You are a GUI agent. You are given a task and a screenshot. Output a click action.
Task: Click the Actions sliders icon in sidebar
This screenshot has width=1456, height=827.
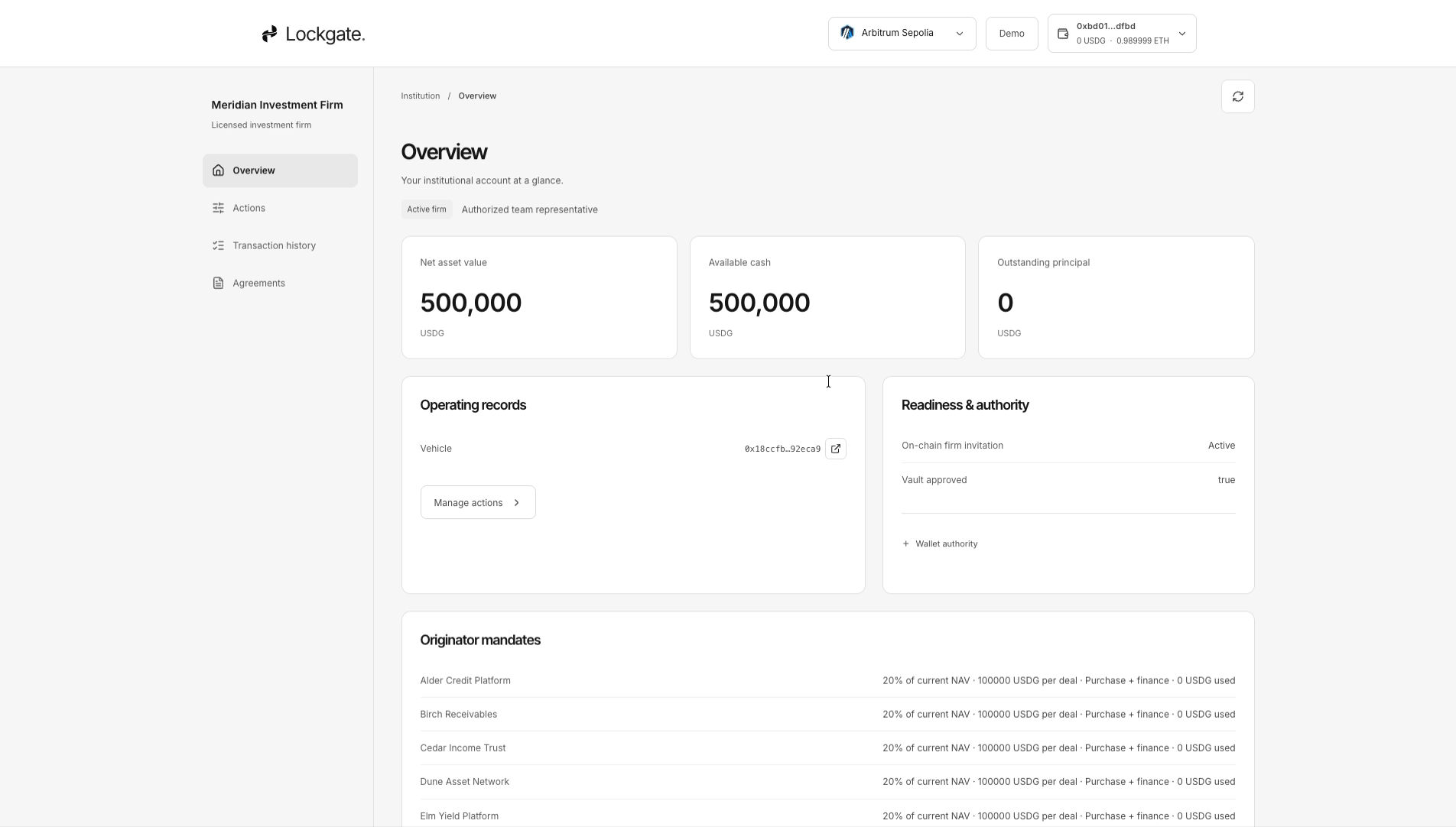pyautogui.click(x=218, y=208)
